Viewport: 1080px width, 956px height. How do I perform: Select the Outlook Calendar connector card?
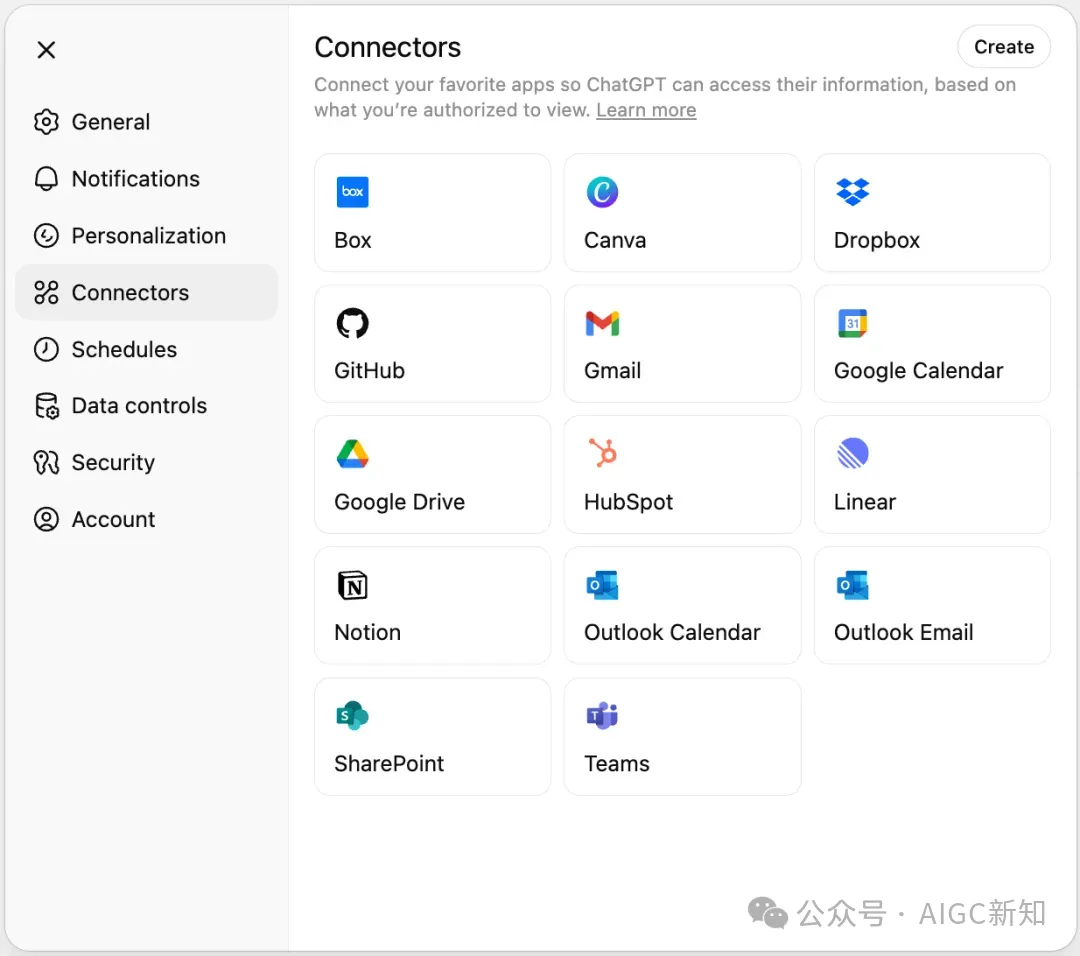tap(682, 605)
